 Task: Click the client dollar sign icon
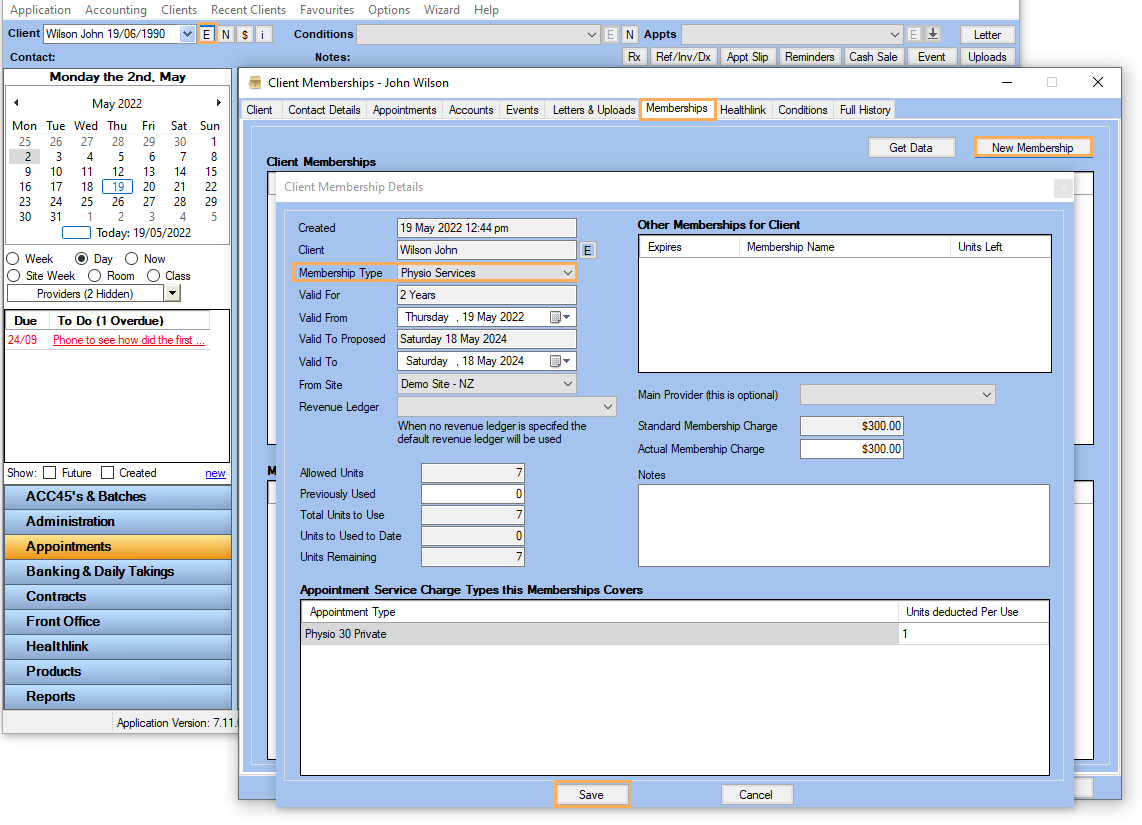[245, 35]
